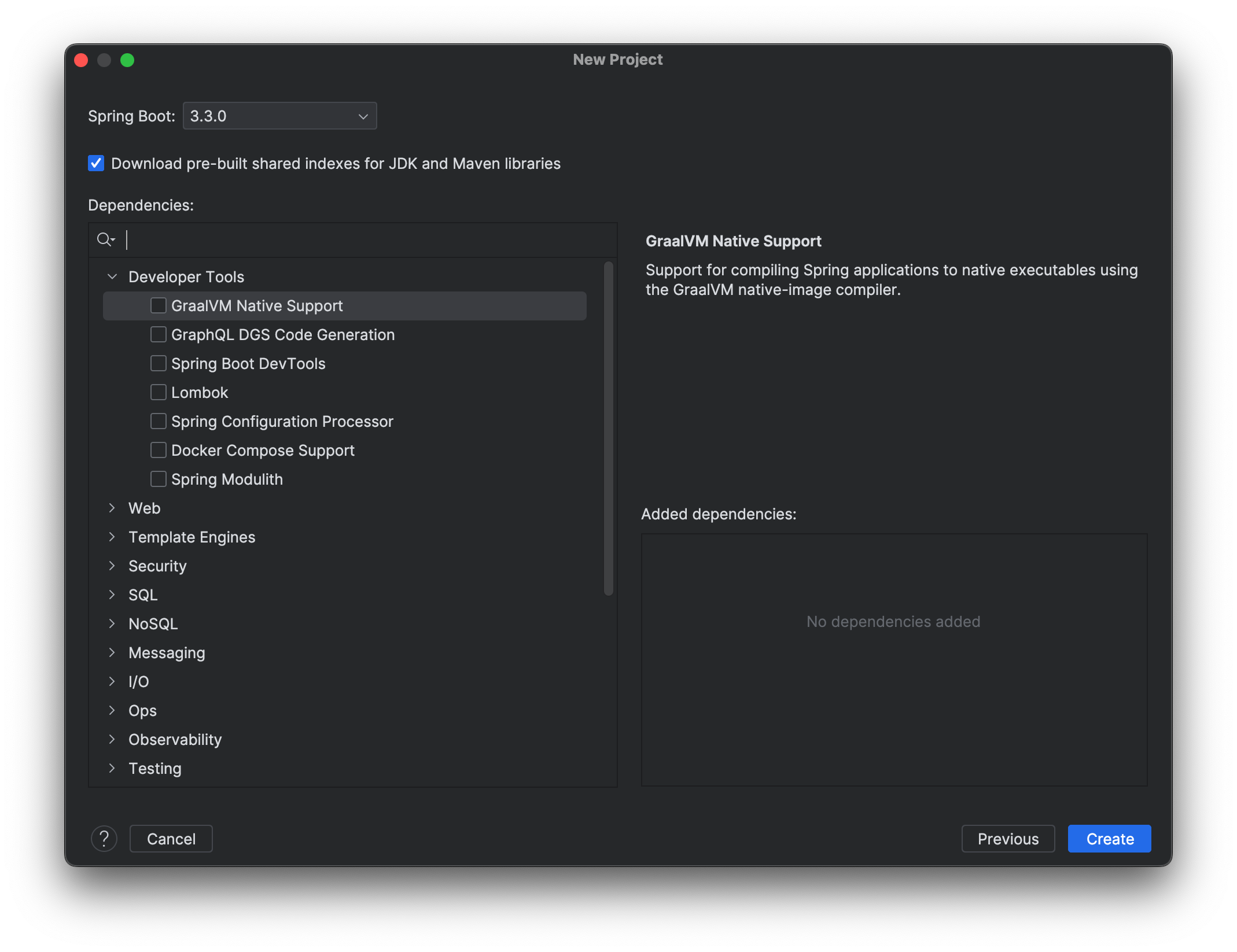Click the Web category expand arrow
The width and height of the screenshot is (1237, 952).
(x=112, y=508)
